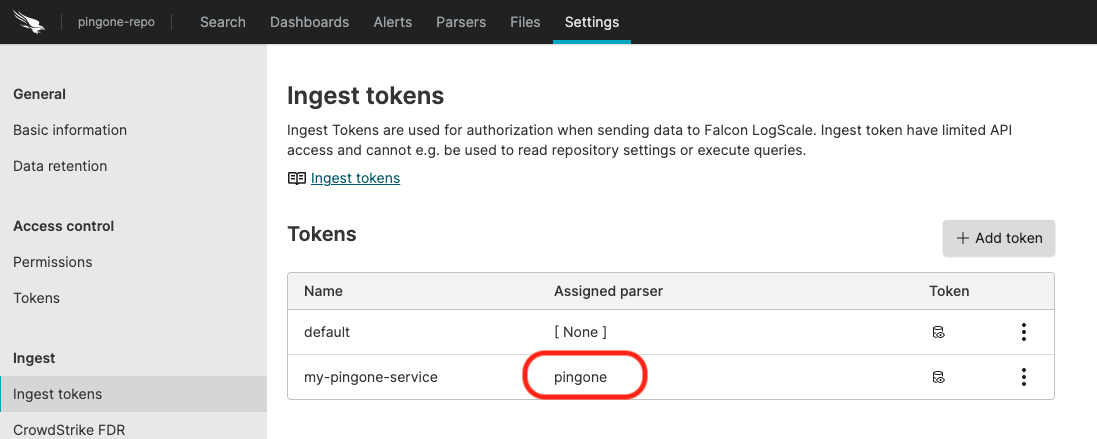Open Tokens under Access control

(37, 298)
